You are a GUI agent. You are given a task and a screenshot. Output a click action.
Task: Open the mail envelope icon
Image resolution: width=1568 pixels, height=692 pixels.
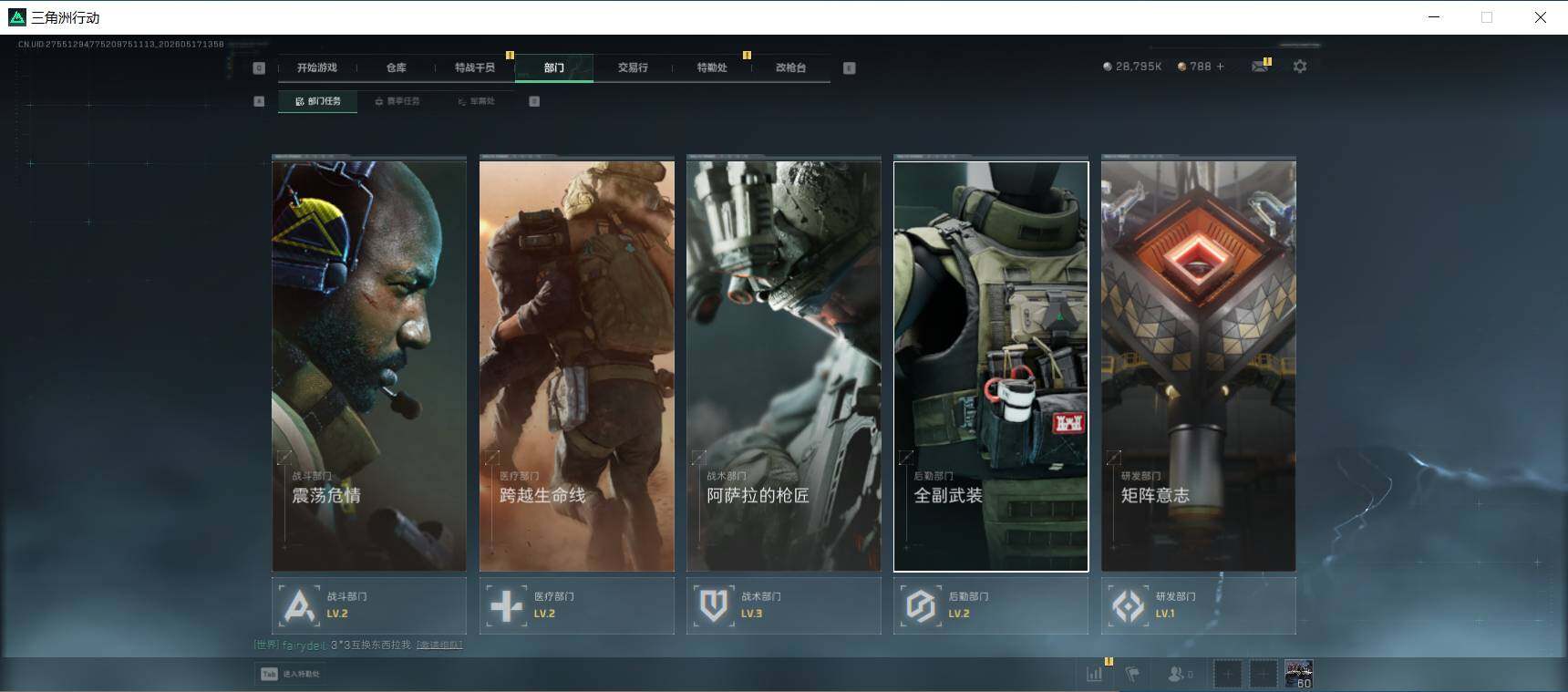click(x=1260, y=67)
